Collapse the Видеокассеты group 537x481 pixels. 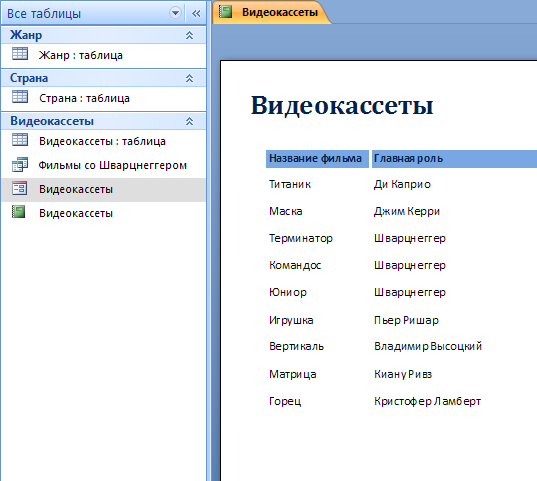(189, 121)
